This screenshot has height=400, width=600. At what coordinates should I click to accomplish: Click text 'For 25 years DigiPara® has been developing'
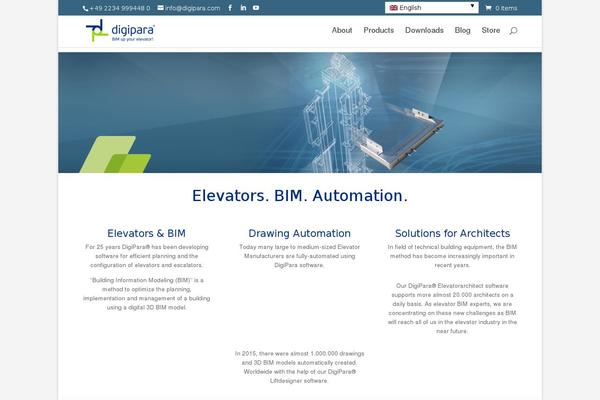pos(147,247)
